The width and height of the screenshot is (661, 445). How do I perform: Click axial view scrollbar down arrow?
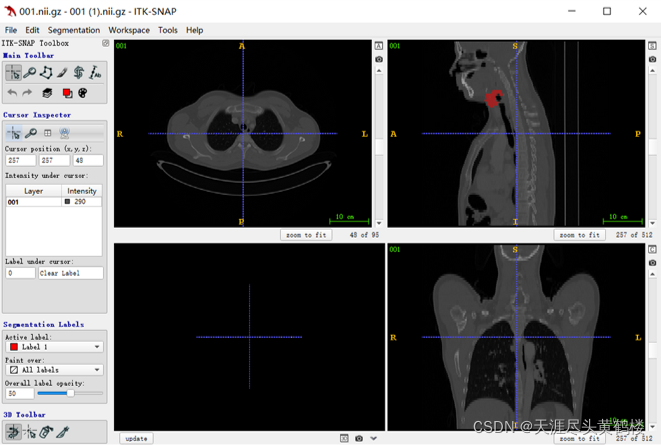[x=379, y=223]
